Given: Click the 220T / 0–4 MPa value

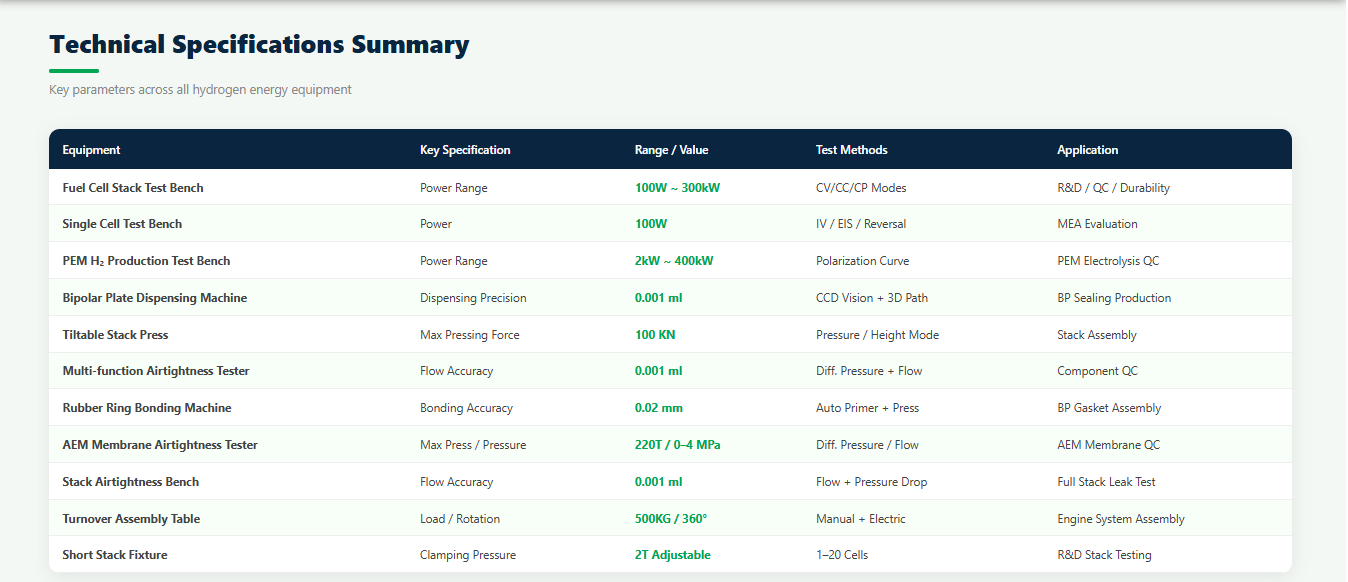Looking at the screenshot, I should tap(677, 445).
